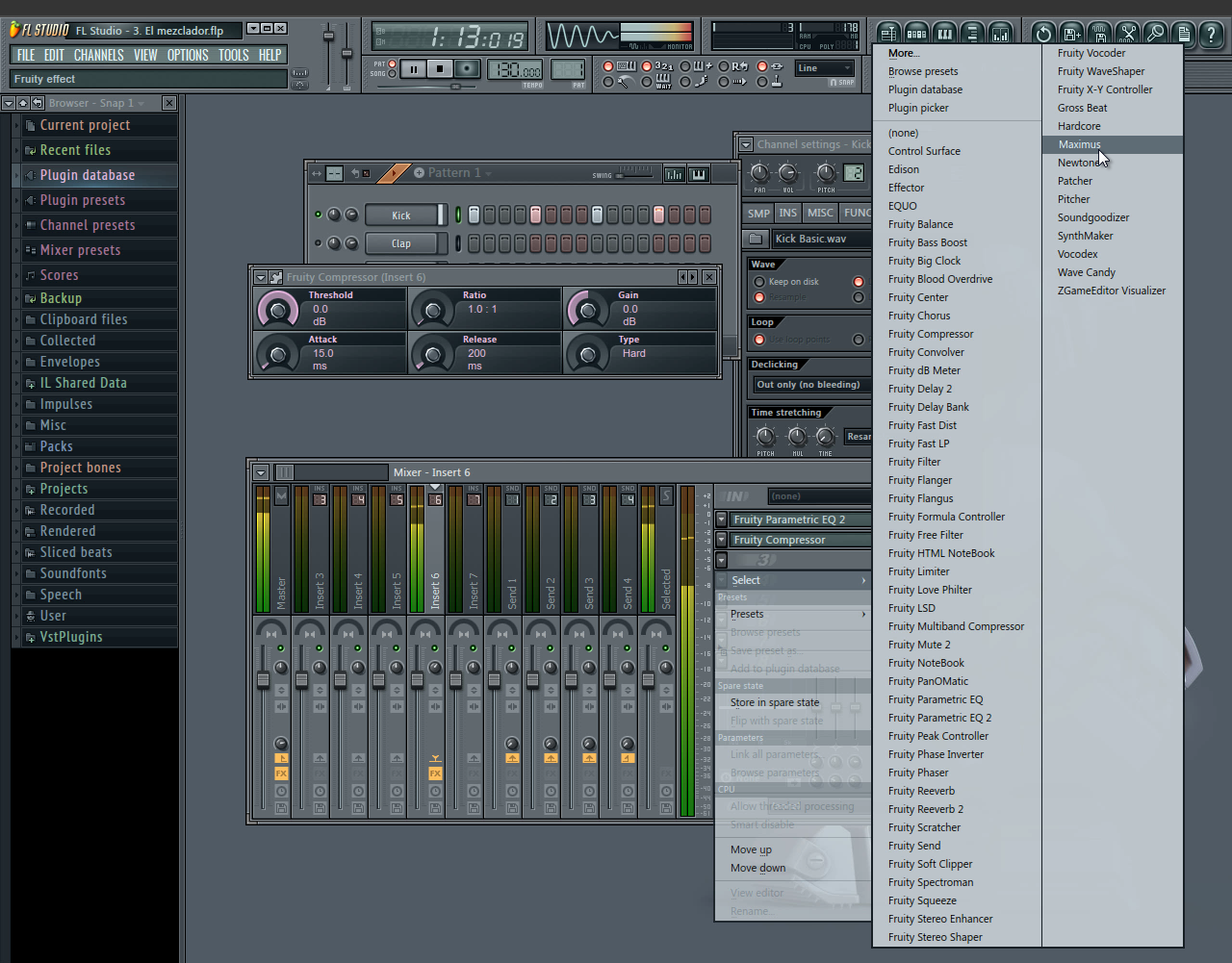Image resolution: width=1232 pixels, height=963 pixels.
Task: Open the FILE menu
Action: click(x=26, y=55)
